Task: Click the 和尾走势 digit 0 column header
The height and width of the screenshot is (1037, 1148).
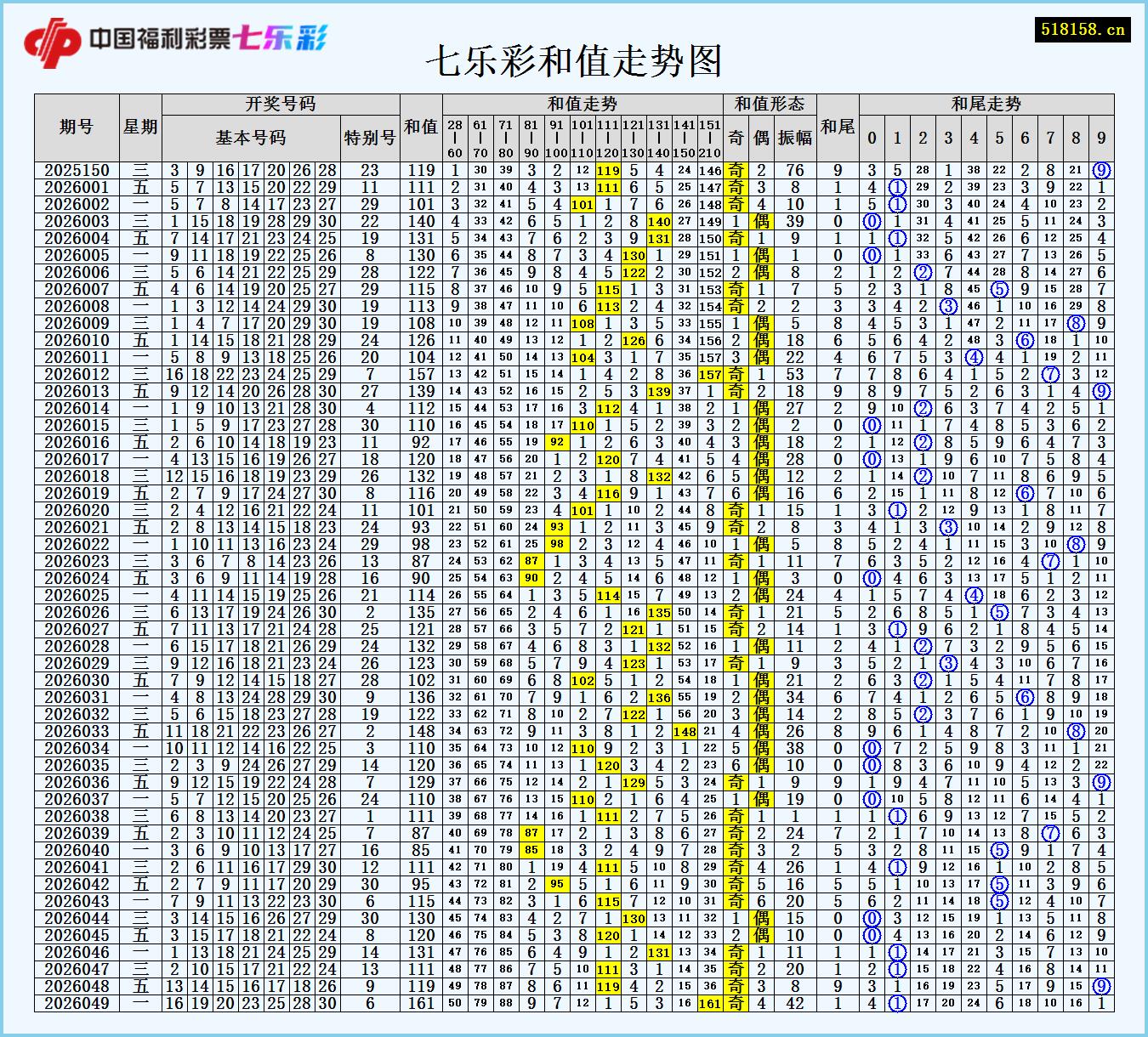Action: coord(872,139)
